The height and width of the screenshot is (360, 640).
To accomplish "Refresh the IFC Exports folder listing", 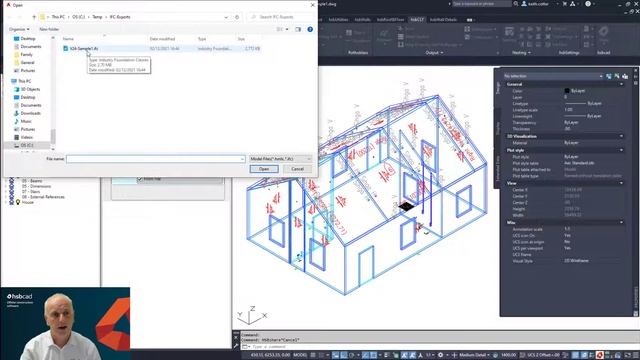I will coord(237,17).
